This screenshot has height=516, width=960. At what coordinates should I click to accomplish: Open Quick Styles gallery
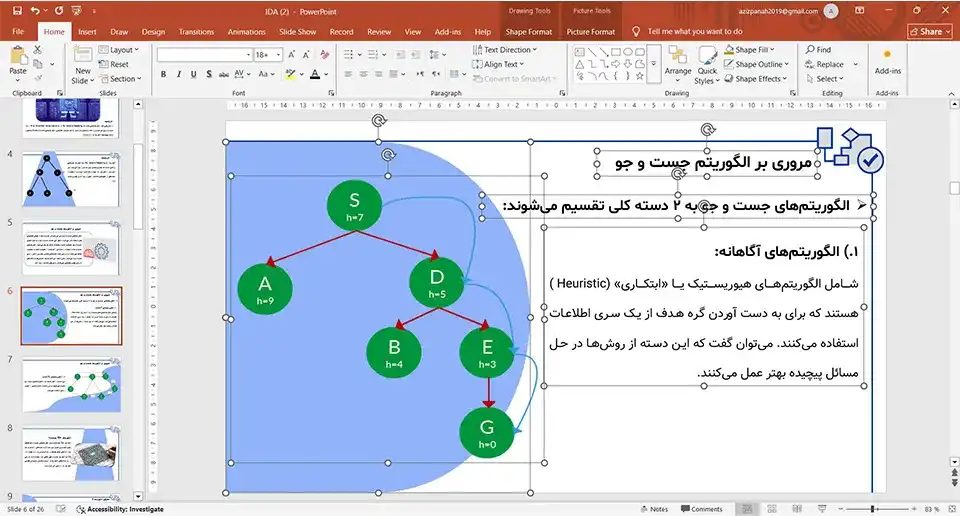(707, 66)
